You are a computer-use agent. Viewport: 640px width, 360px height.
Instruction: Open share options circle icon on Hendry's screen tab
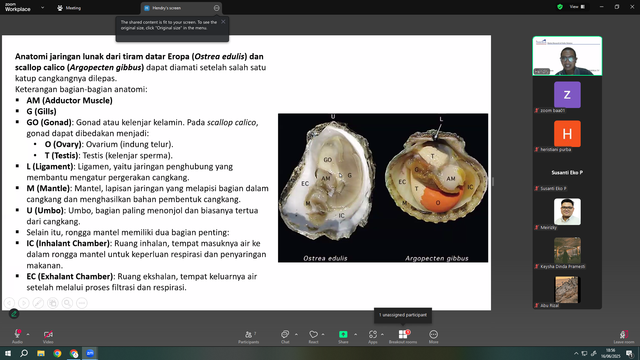(216, 8)
